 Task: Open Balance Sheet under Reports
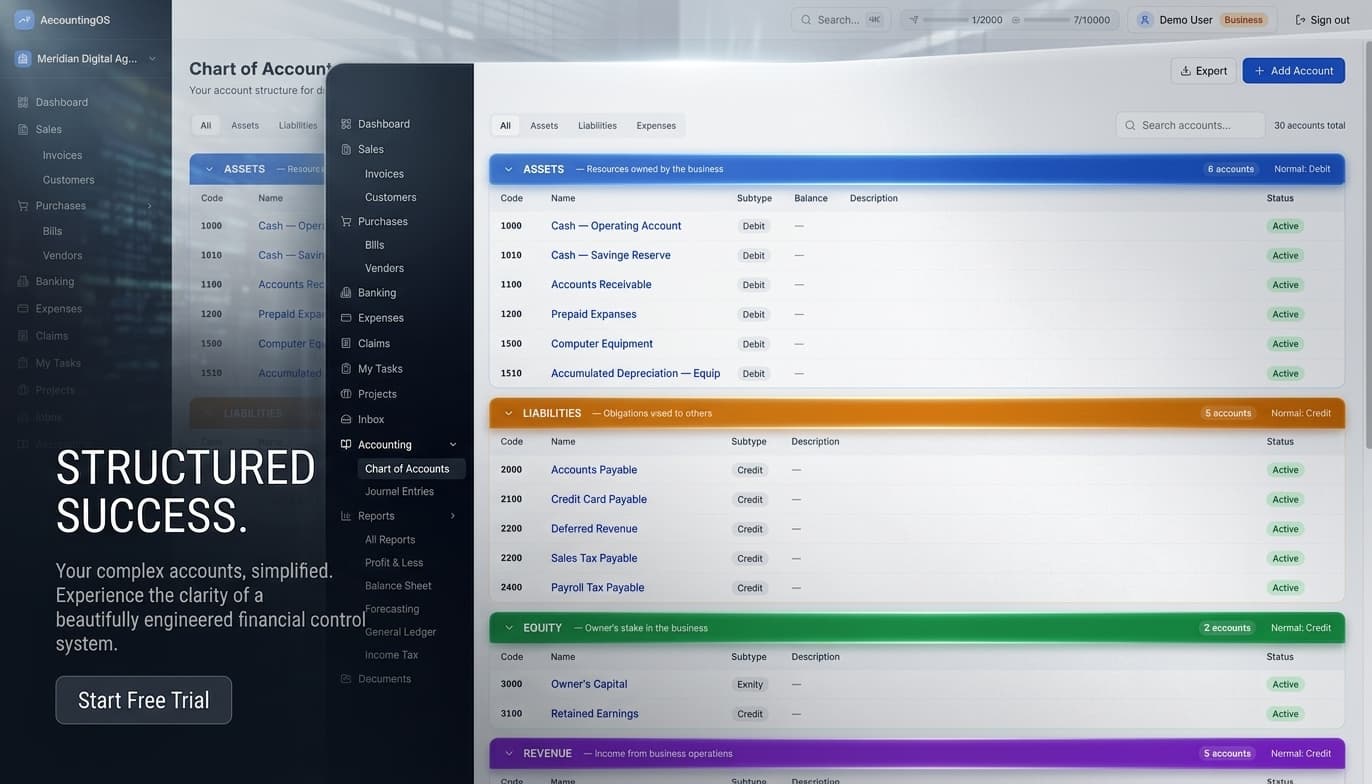[x=398, y=586]
